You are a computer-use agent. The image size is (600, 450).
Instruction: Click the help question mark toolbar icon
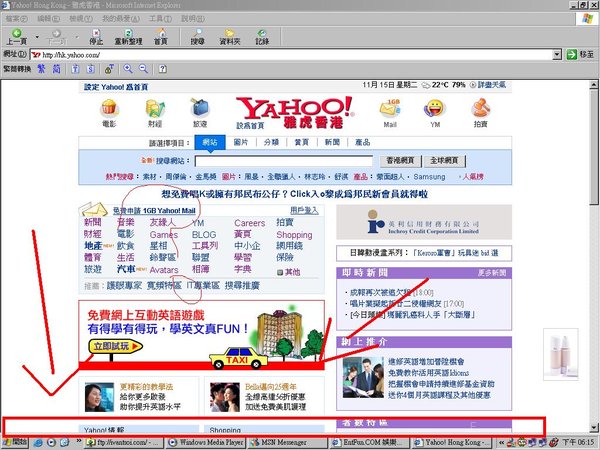tap(163, 69)
